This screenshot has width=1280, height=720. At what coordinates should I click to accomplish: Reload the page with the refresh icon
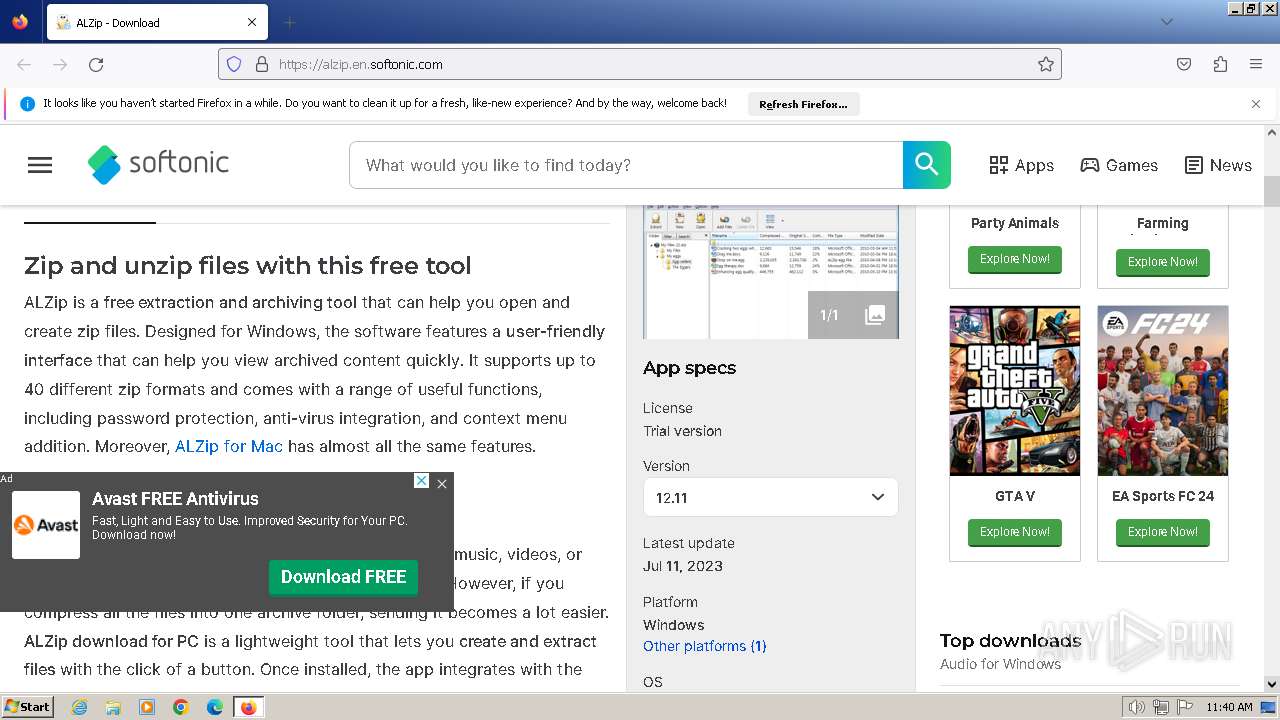tap(96, 64)
